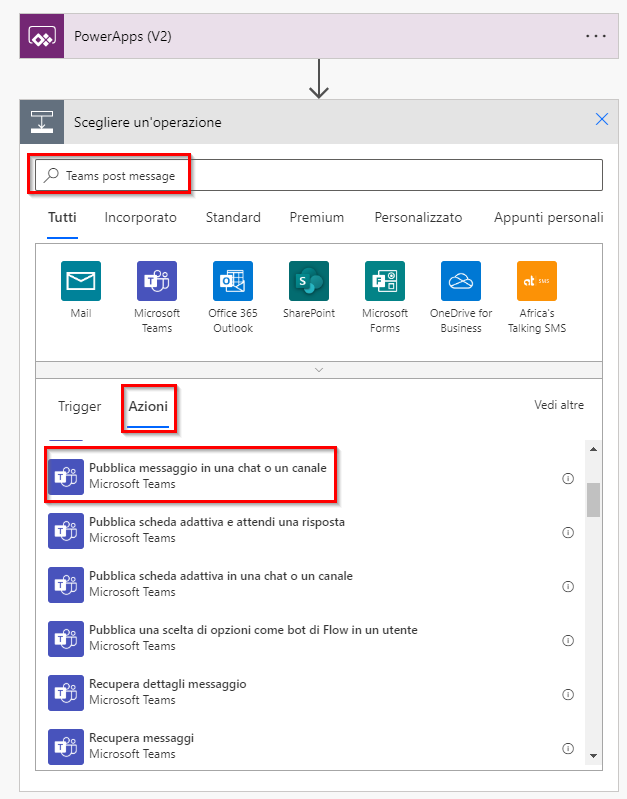Expand the connectors list with chevron

(x=319, y=370)
